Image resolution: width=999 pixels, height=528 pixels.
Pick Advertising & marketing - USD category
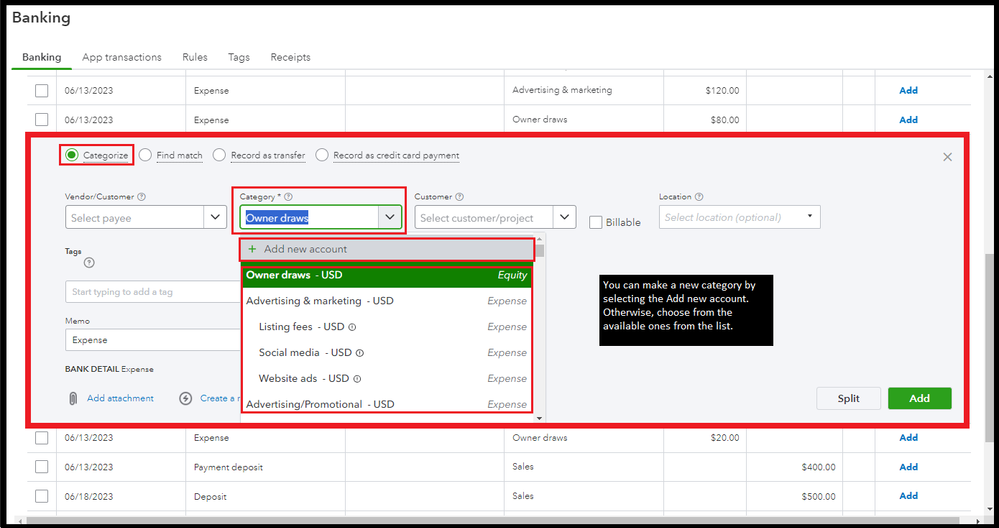click(387, 301)
